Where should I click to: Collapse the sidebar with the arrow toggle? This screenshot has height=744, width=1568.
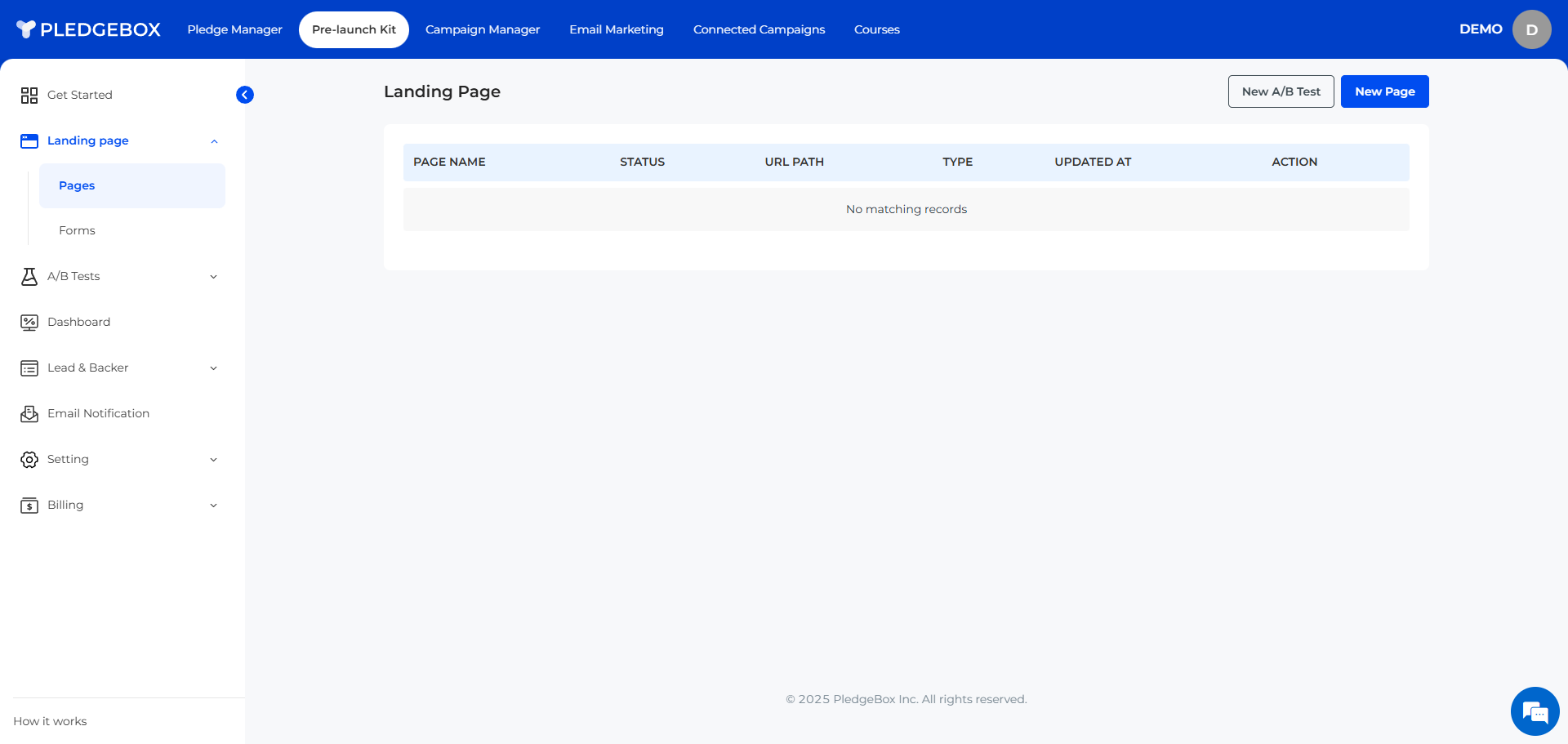click(x=245, y=95)
